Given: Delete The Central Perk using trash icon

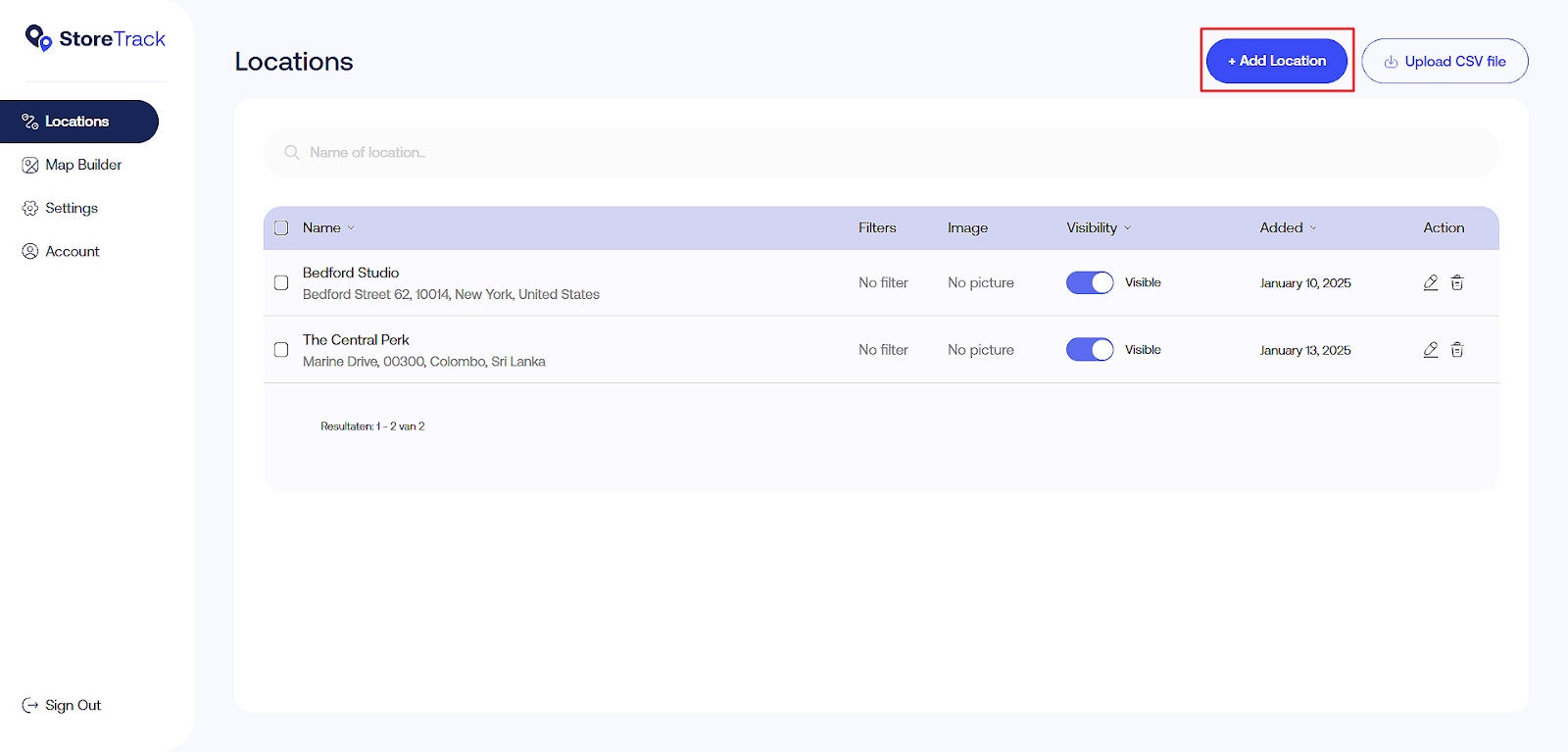Looking at the screenshot, I should pyautogui.click(x=1457, y=350).
